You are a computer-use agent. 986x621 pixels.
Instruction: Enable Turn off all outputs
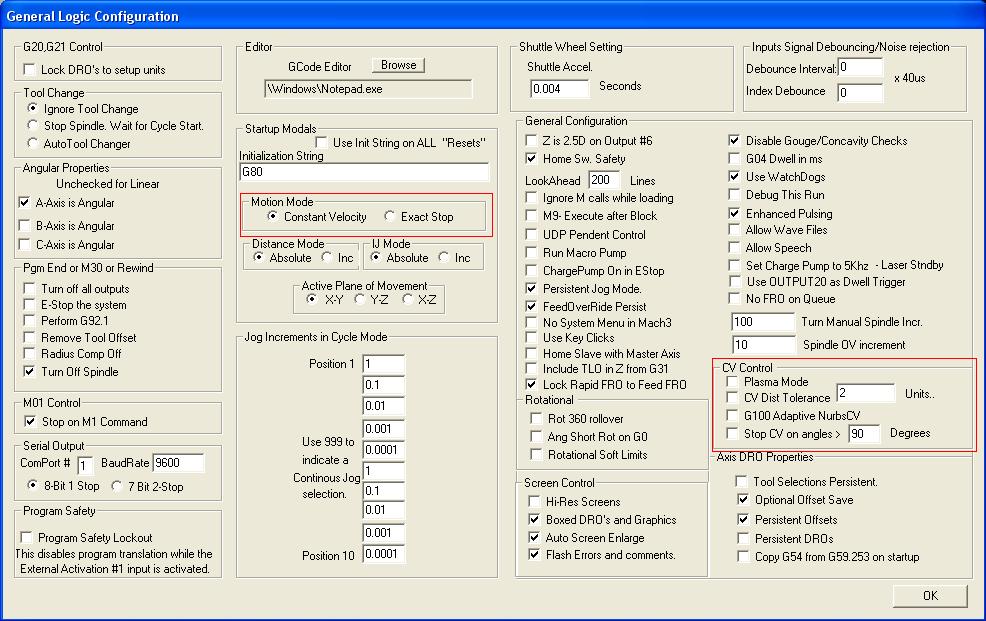click(x=29, y=288)
